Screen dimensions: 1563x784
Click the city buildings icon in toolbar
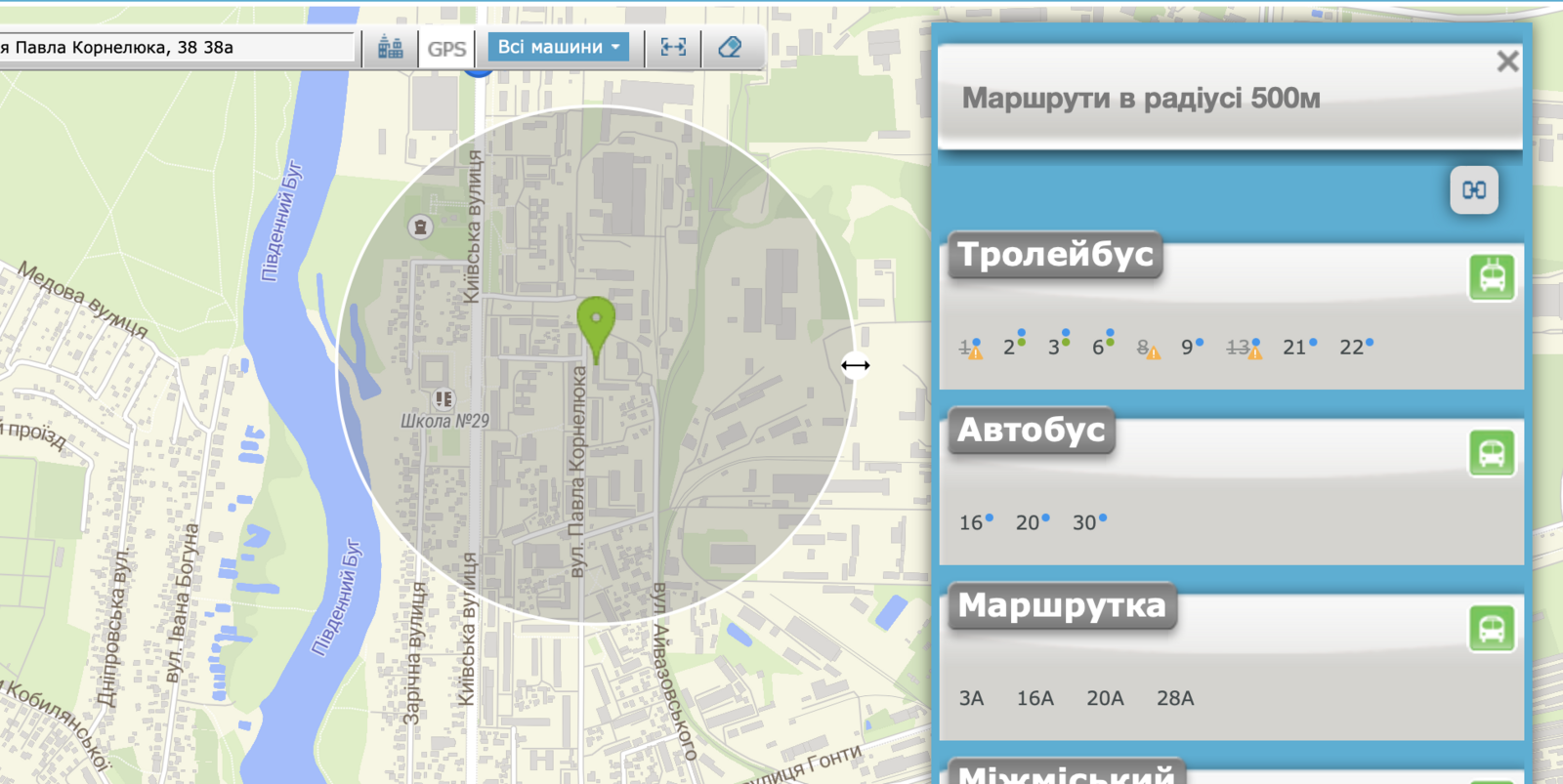tap(391, 47)
